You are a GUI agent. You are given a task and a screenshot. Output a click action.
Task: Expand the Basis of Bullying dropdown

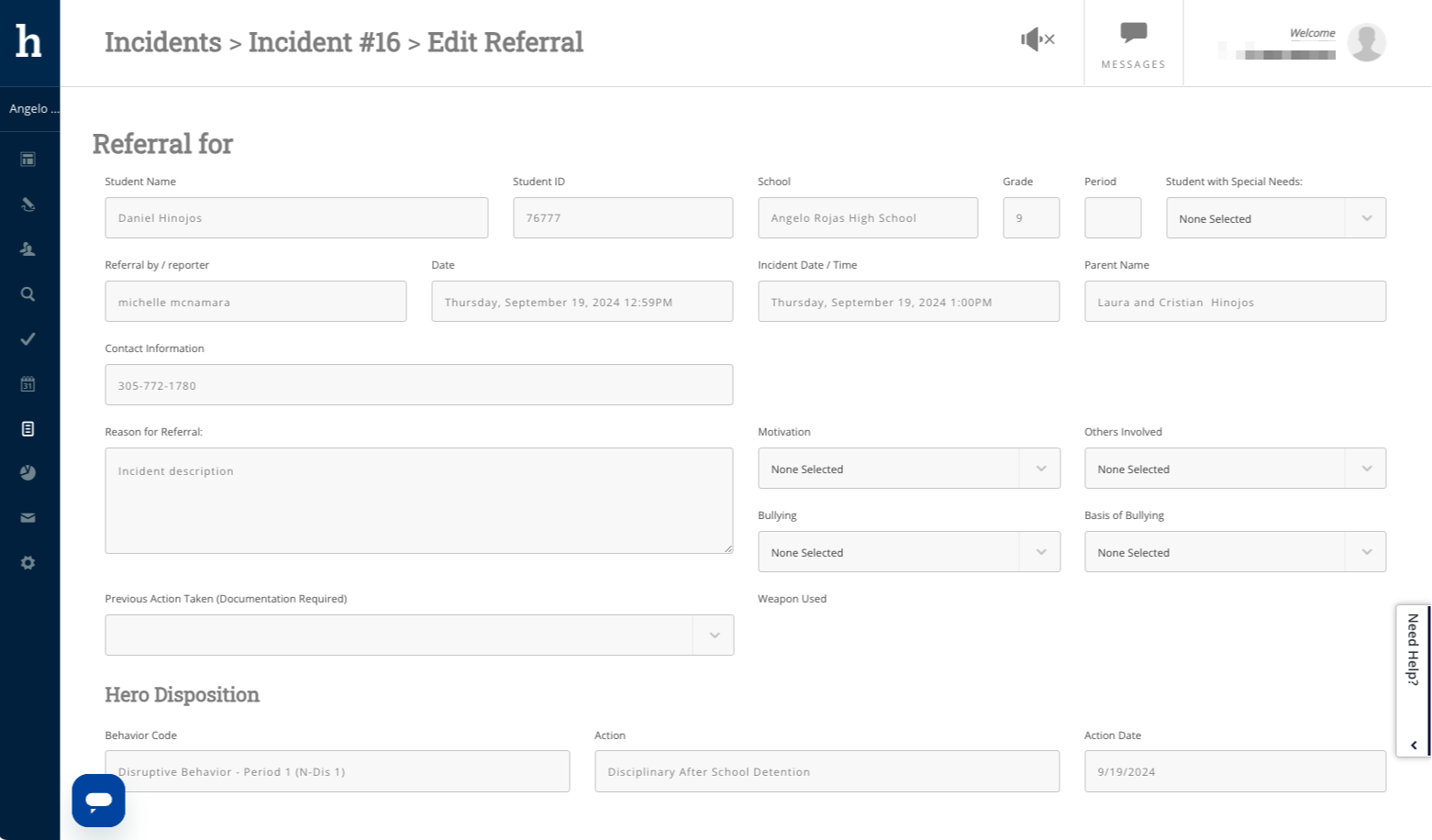coord(1234,552)
